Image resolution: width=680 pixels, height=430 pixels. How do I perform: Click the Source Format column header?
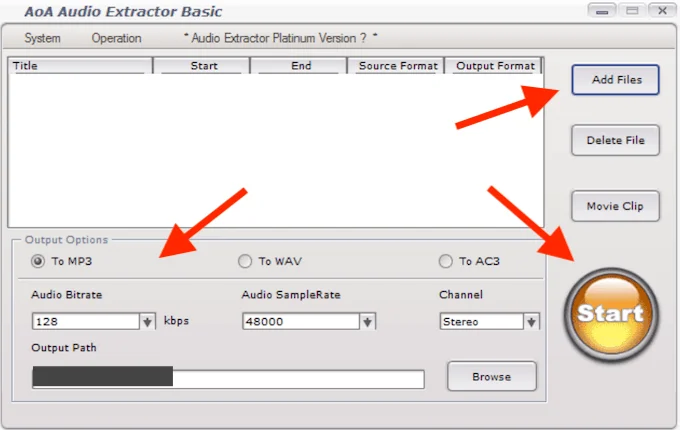(396, 66)
